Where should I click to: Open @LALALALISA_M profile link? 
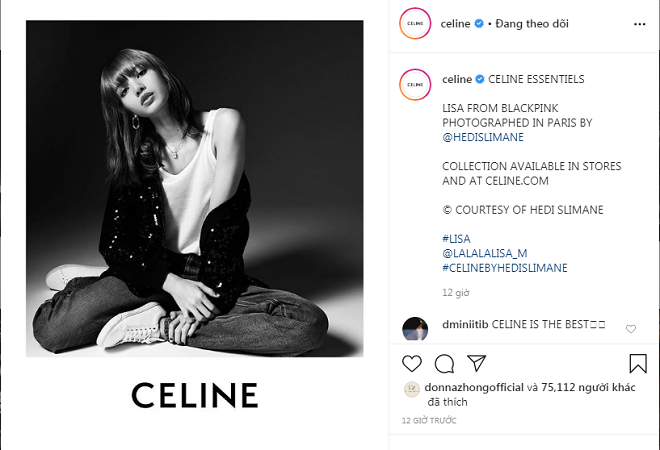(484, 253)
